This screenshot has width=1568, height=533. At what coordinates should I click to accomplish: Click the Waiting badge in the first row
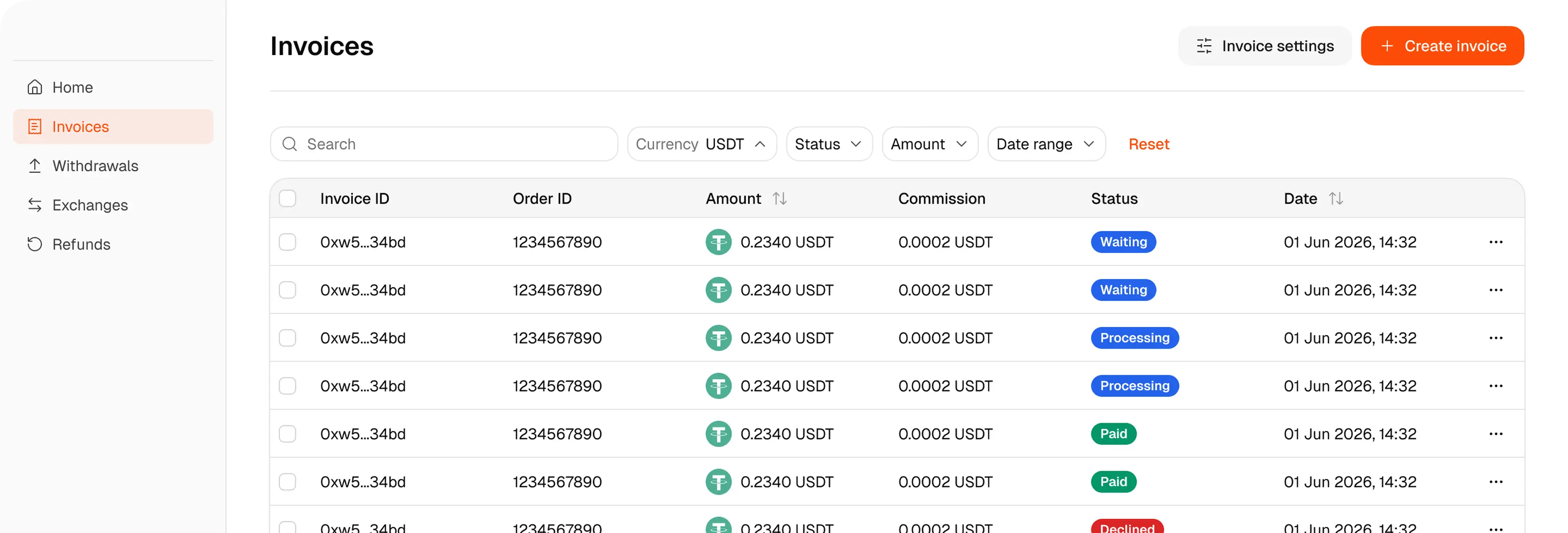(x=1123, y=242)
